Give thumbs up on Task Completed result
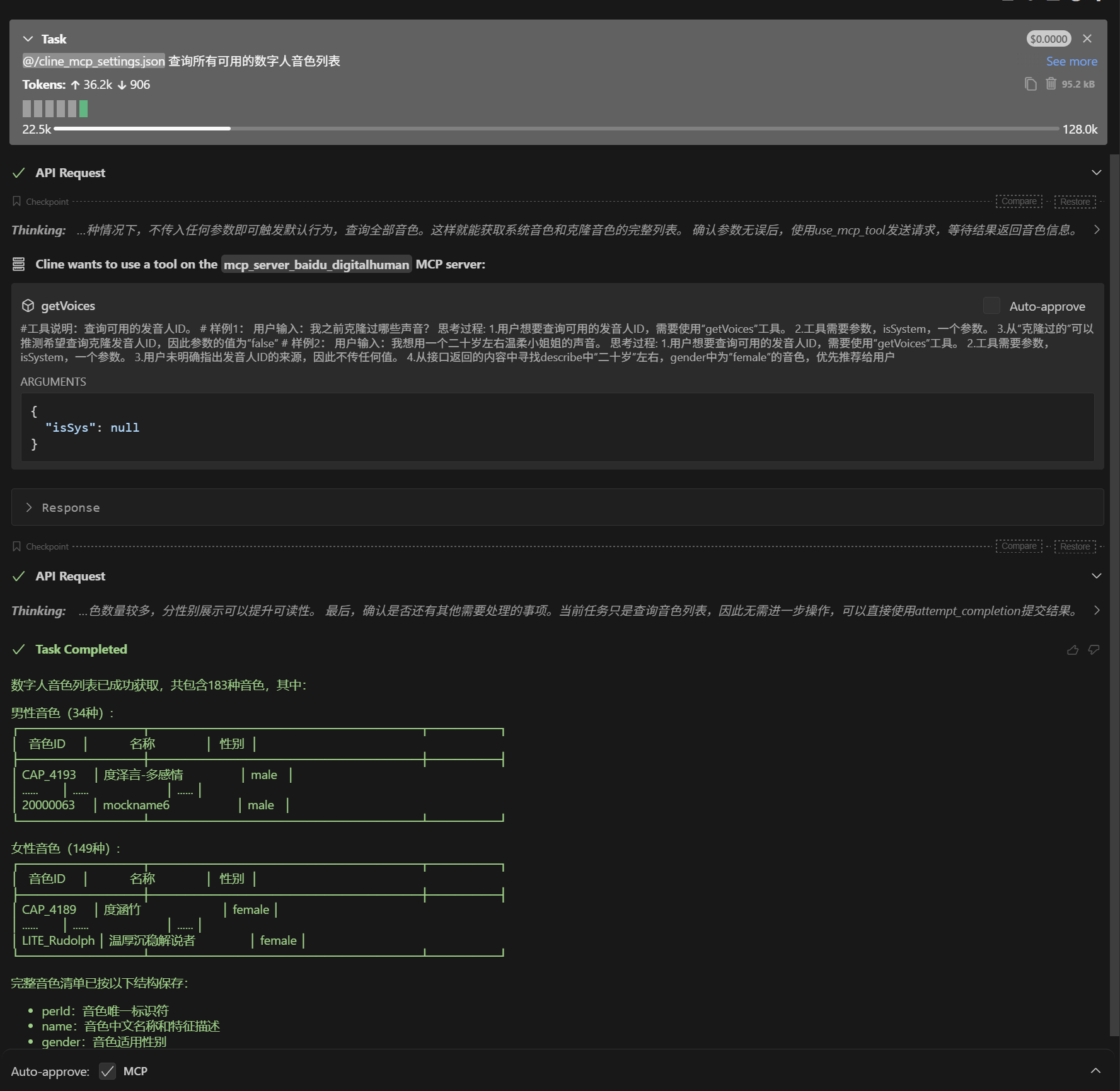The image size is (1120, 1091). pos(1073,649)
